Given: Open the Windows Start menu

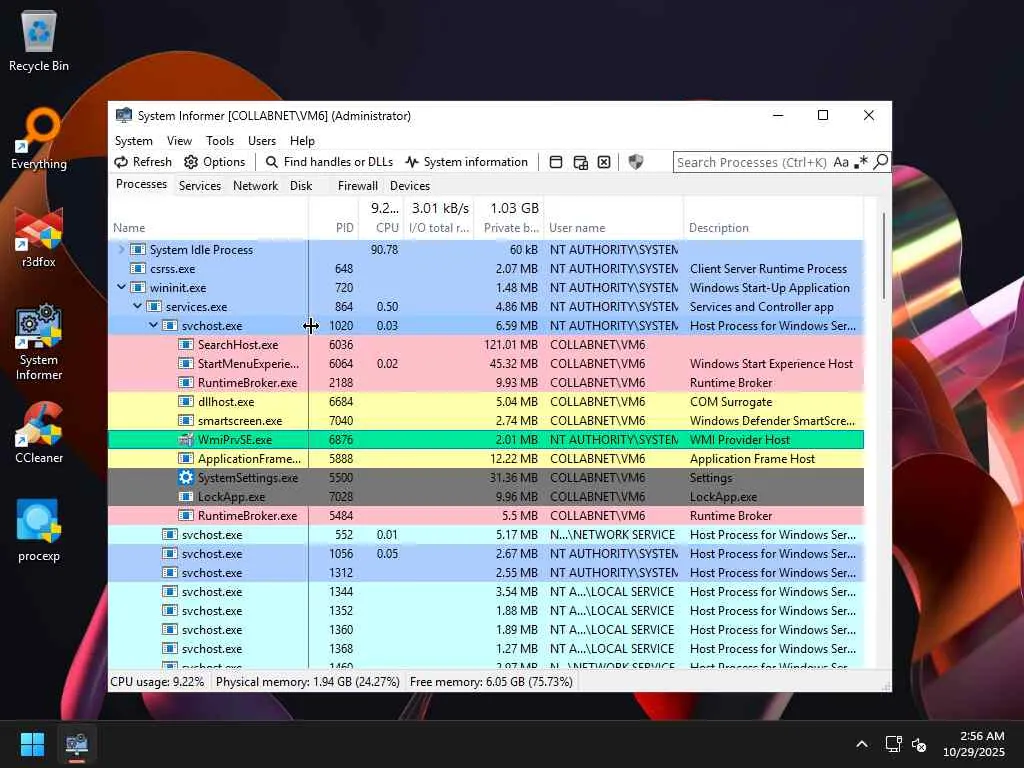Looking at the screenshot, I should [32, 744].
